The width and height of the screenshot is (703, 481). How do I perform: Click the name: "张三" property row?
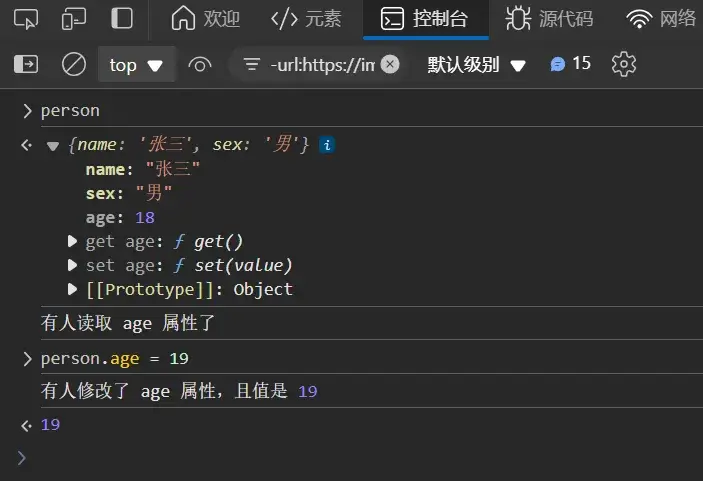[x=143, y=169]
